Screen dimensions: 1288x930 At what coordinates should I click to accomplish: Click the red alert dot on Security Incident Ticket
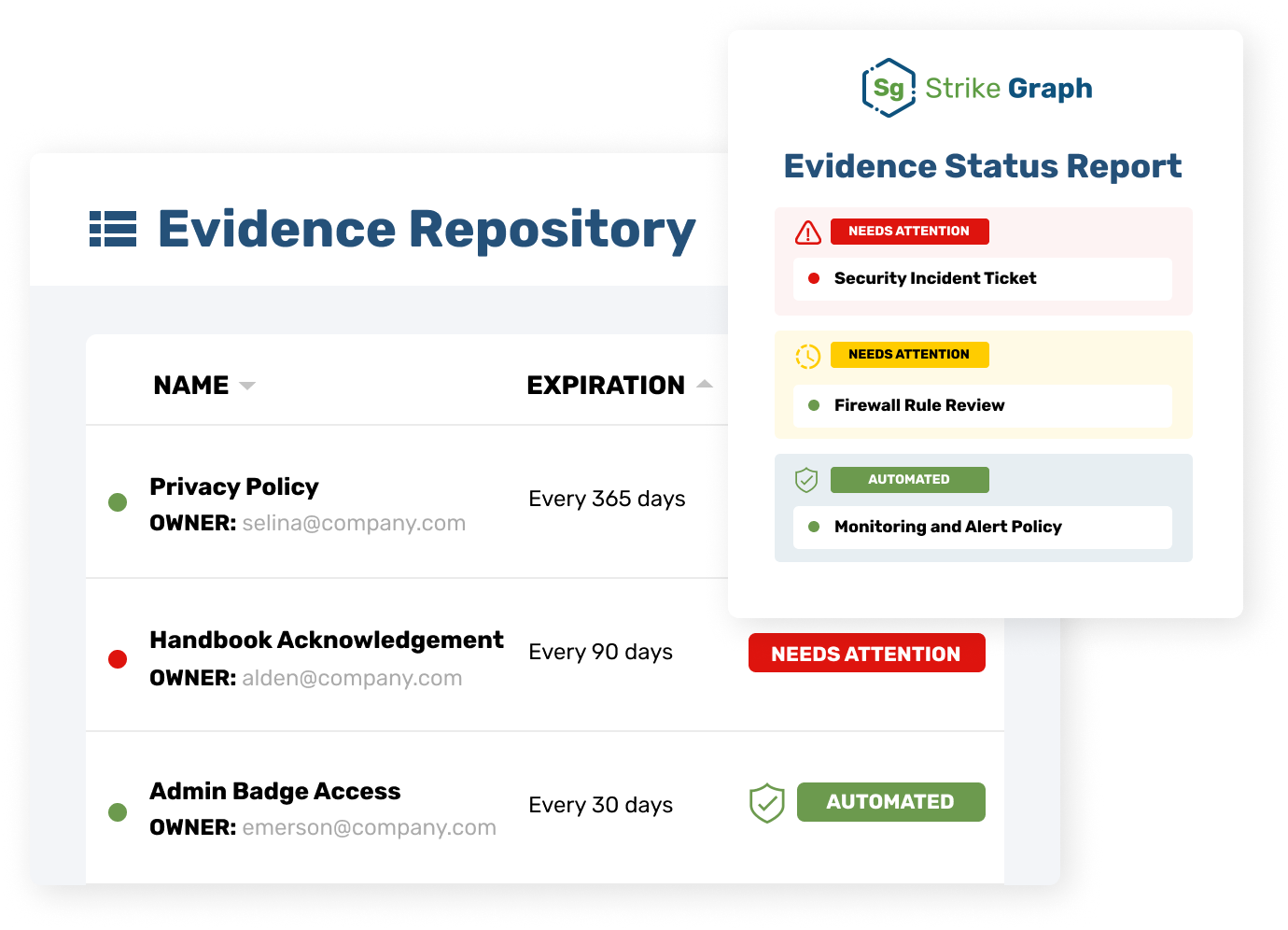coord(813,278)
